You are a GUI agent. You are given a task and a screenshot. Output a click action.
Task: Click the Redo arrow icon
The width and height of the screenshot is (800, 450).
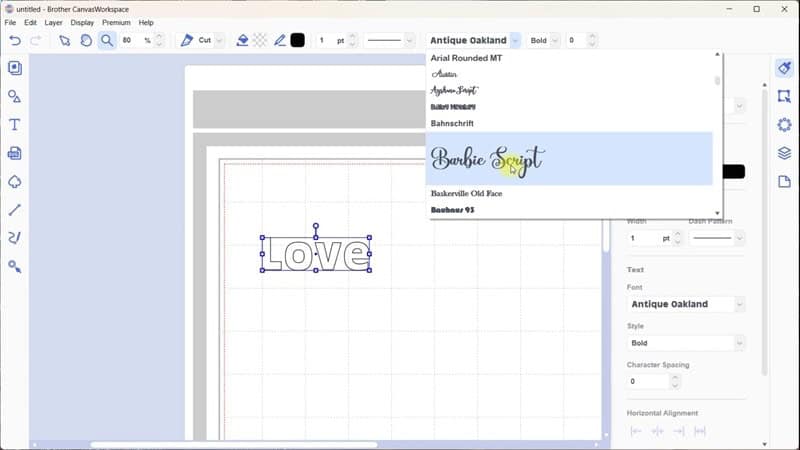pyautogui.click(x=36, y=40)
